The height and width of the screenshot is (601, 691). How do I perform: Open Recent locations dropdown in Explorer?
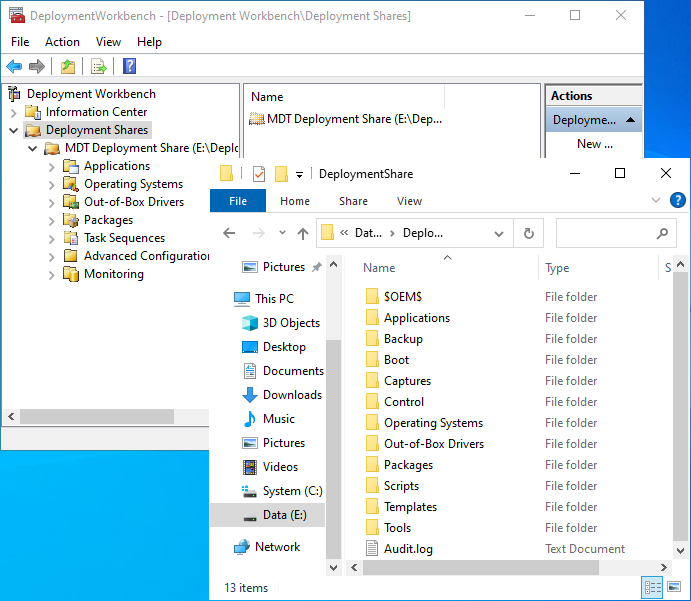click(x=282, y=233)
